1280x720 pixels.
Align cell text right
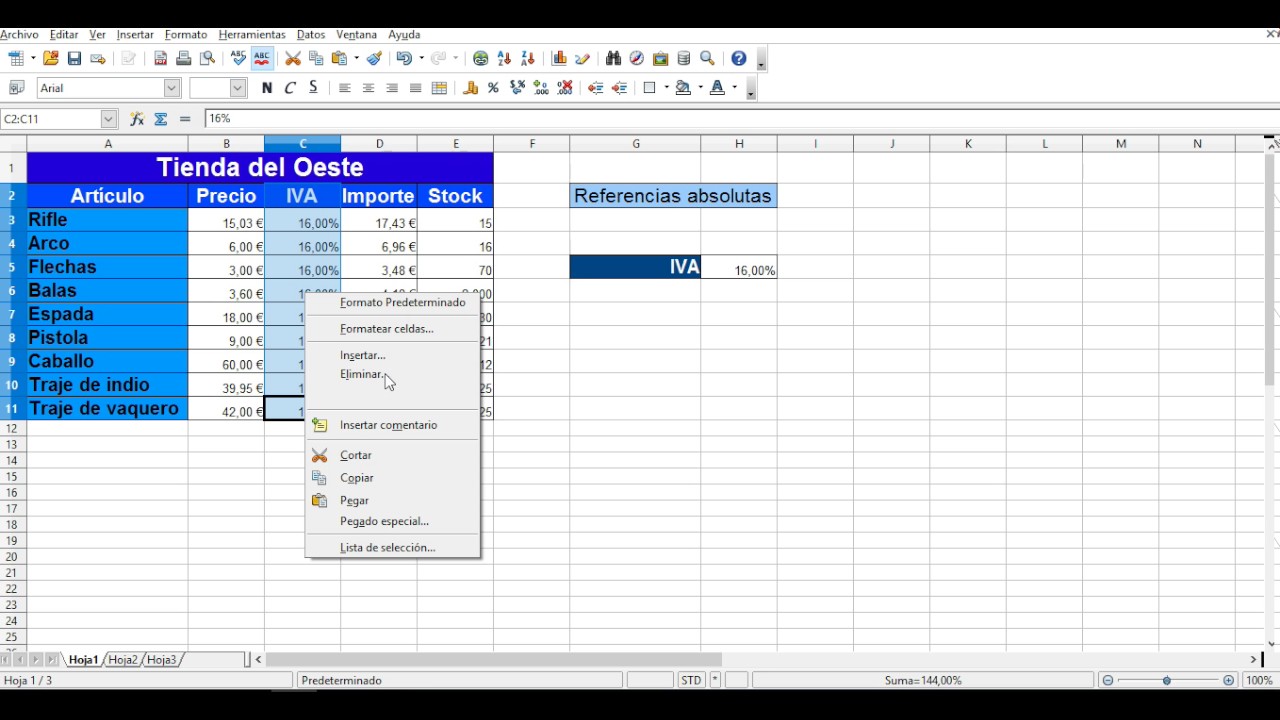pos(392,88)
